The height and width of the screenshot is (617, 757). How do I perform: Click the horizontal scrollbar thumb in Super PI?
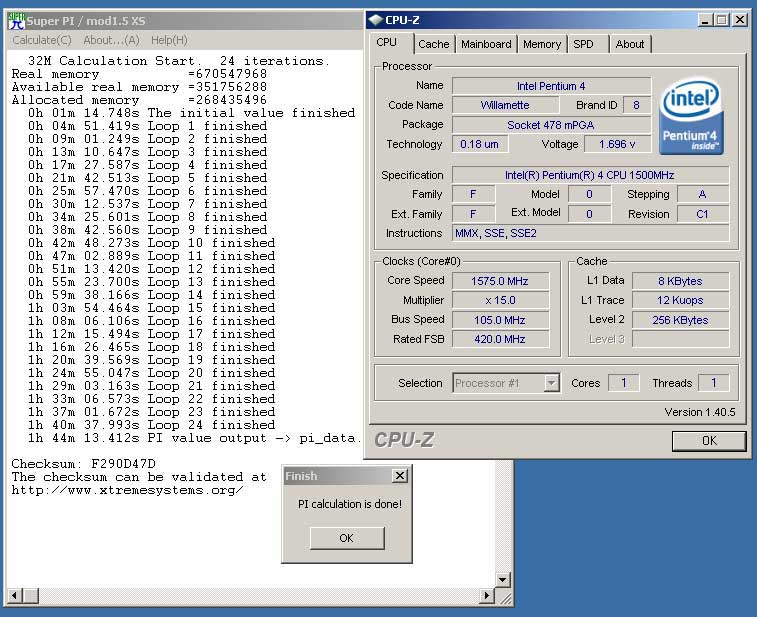[x=30, y=596]
